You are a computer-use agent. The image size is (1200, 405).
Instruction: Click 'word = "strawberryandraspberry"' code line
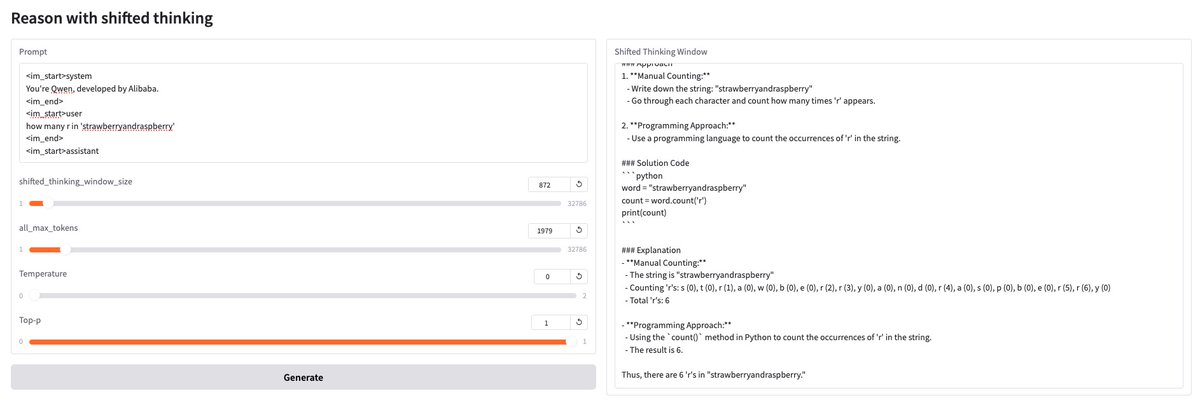click(684, 188)
